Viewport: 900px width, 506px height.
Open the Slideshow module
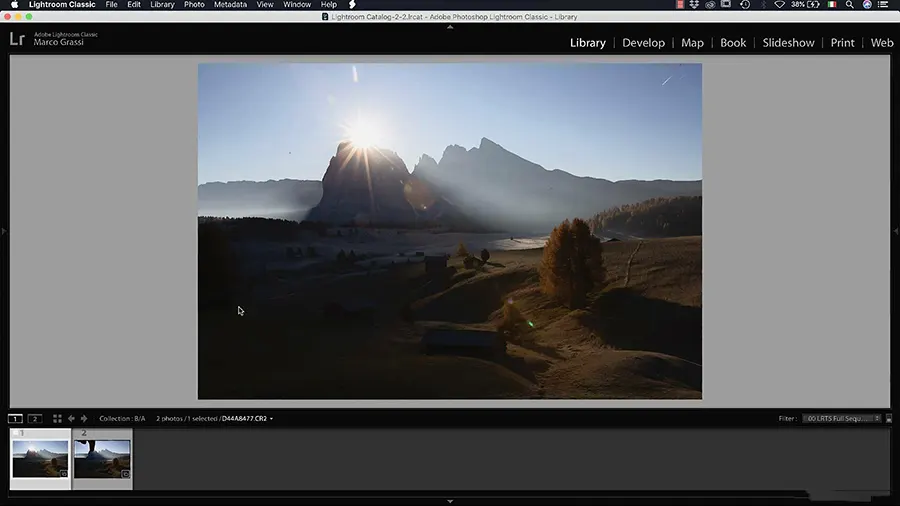tap(788, 43)
